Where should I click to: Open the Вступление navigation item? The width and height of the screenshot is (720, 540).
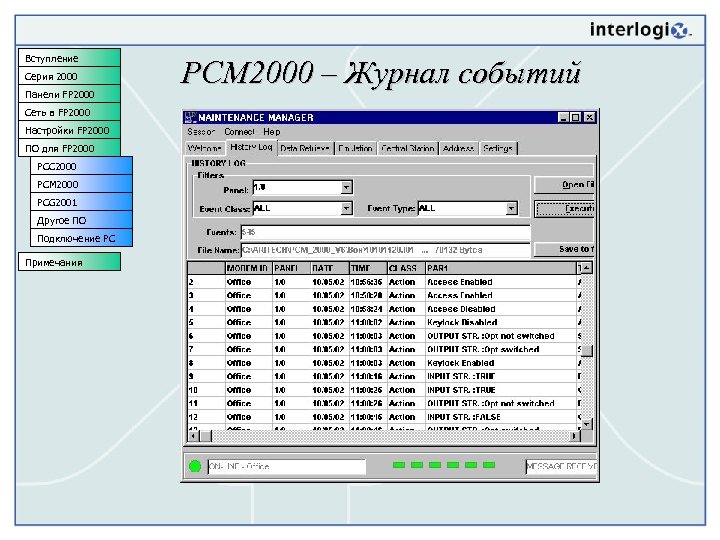coord(69,58)
